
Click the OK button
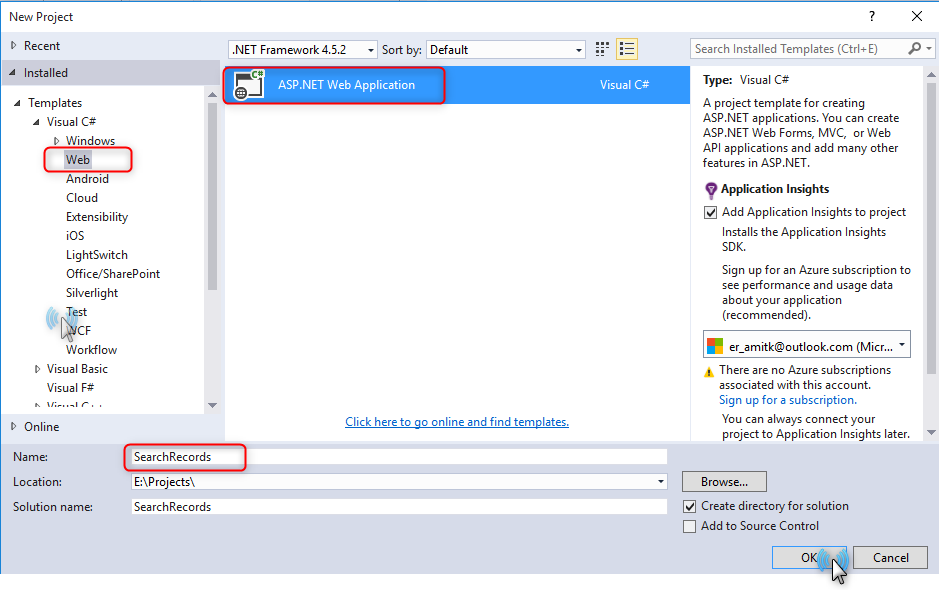(809, 558)
